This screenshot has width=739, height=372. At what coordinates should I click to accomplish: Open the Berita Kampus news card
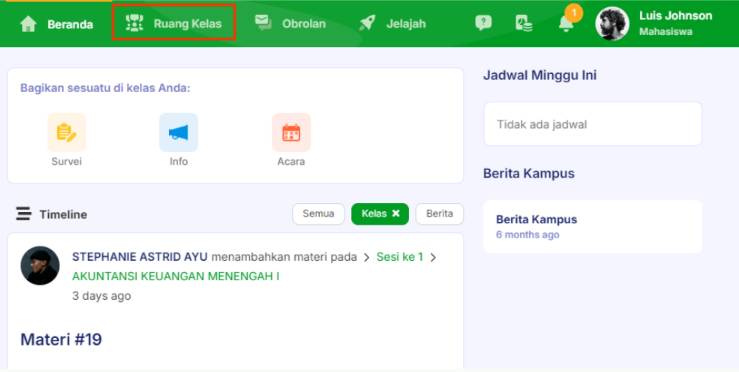pyautogui.click(x=592, y=226)
